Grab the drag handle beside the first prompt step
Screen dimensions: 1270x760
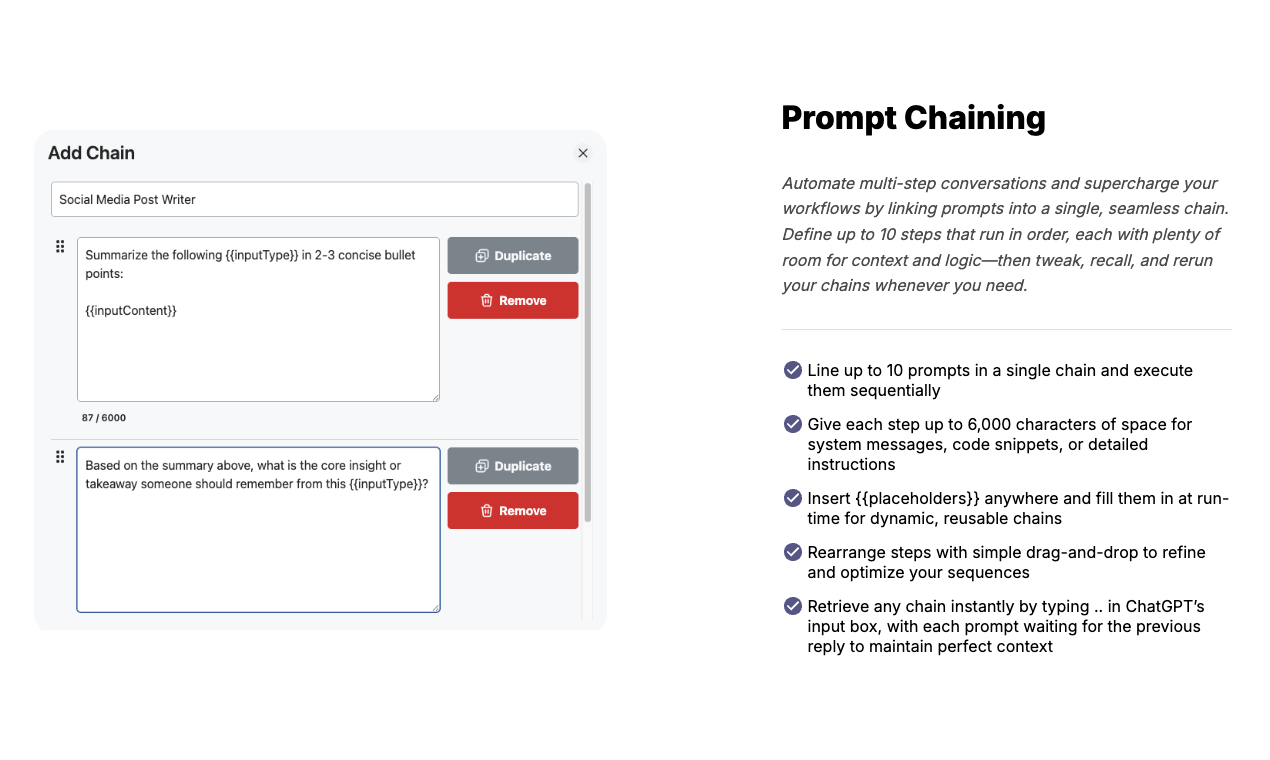60,245
